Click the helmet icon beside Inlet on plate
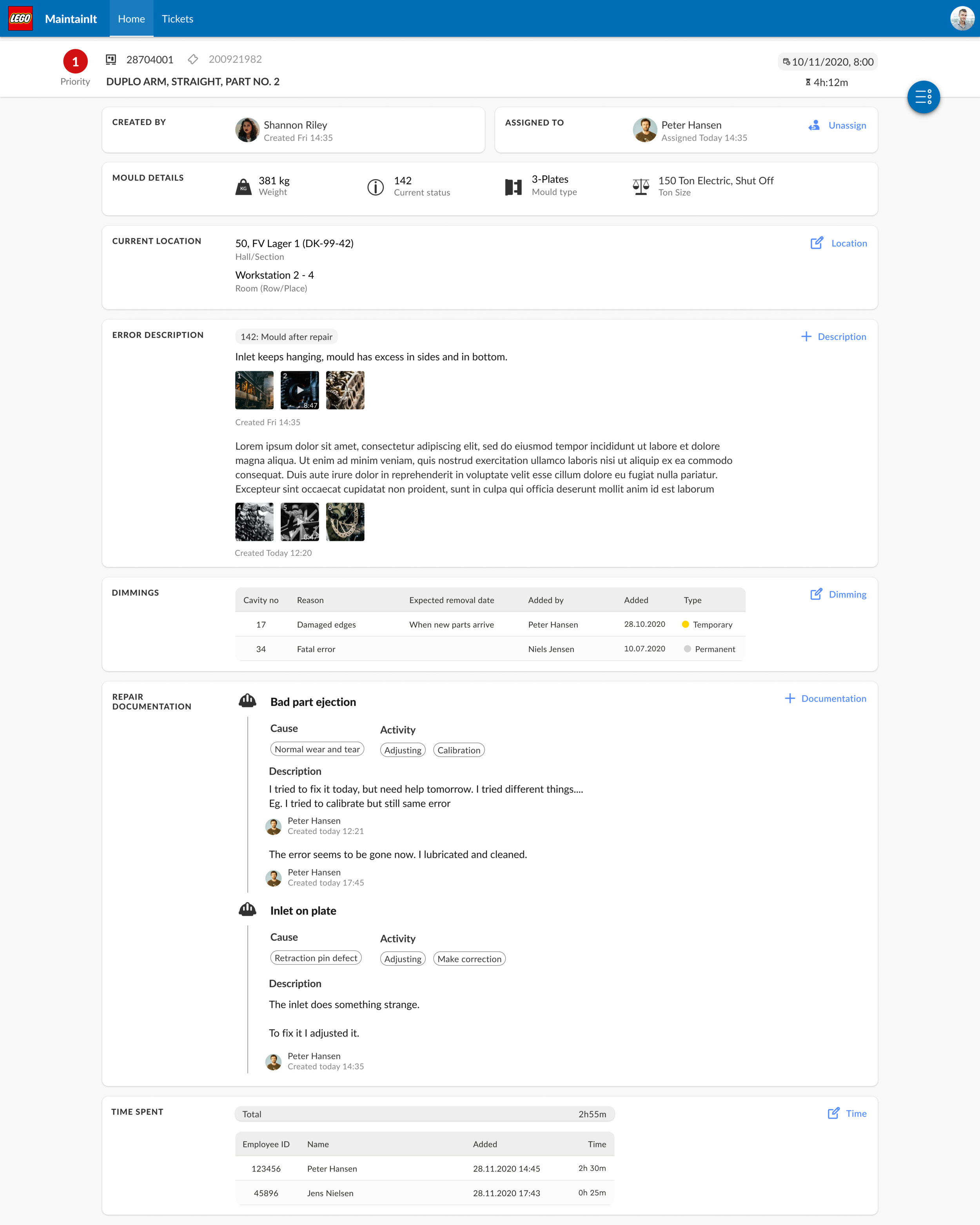The width and height of the screenshot is (980, 1225). pos(247,910)
